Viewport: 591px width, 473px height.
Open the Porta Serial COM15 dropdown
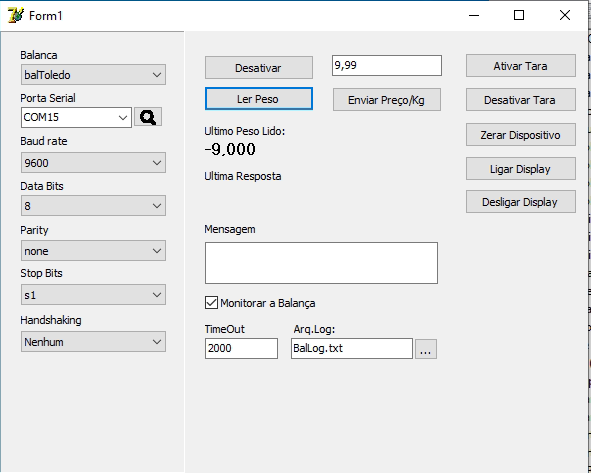click(x=76, y=117)
